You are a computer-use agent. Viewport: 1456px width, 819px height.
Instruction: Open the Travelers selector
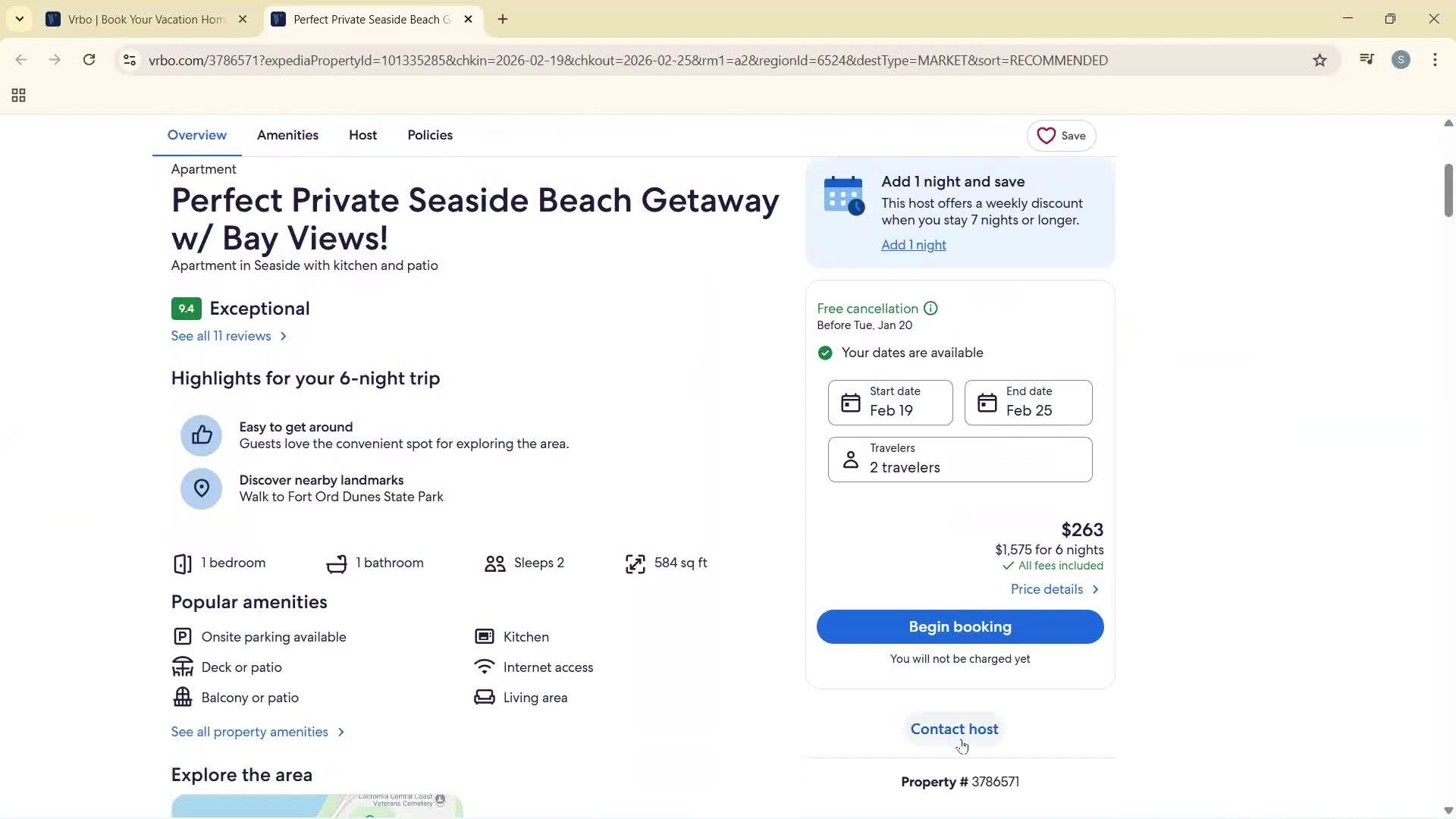(x=959, y=460)
